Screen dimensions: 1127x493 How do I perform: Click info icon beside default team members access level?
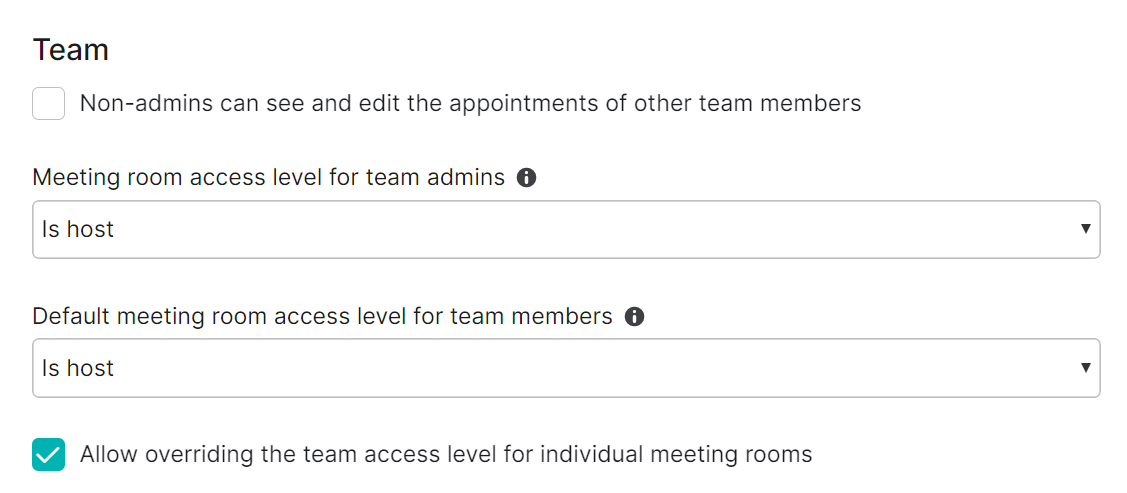(634, 316)
